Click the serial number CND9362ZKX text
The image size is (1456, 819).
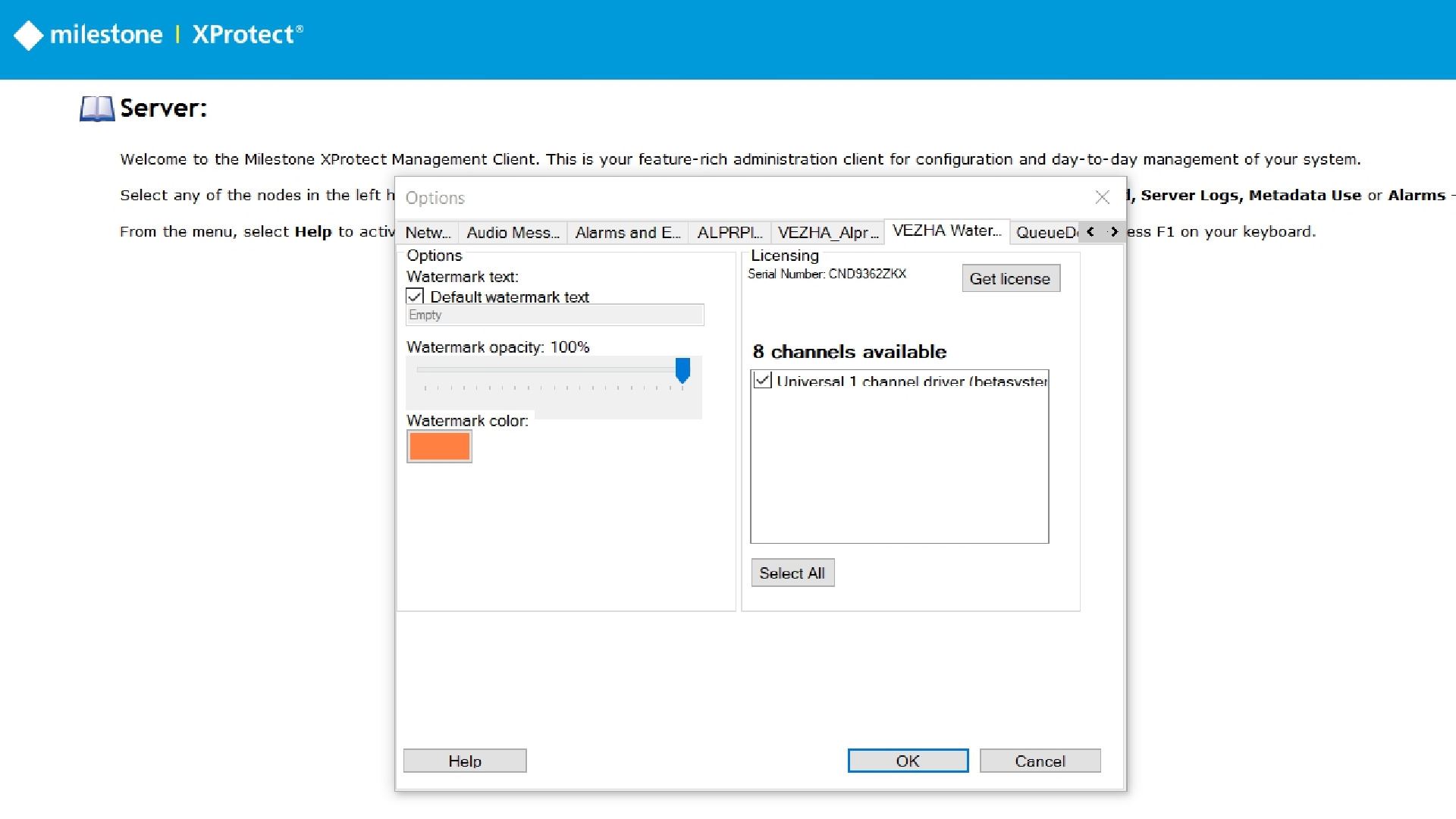[x=867, y=274]
